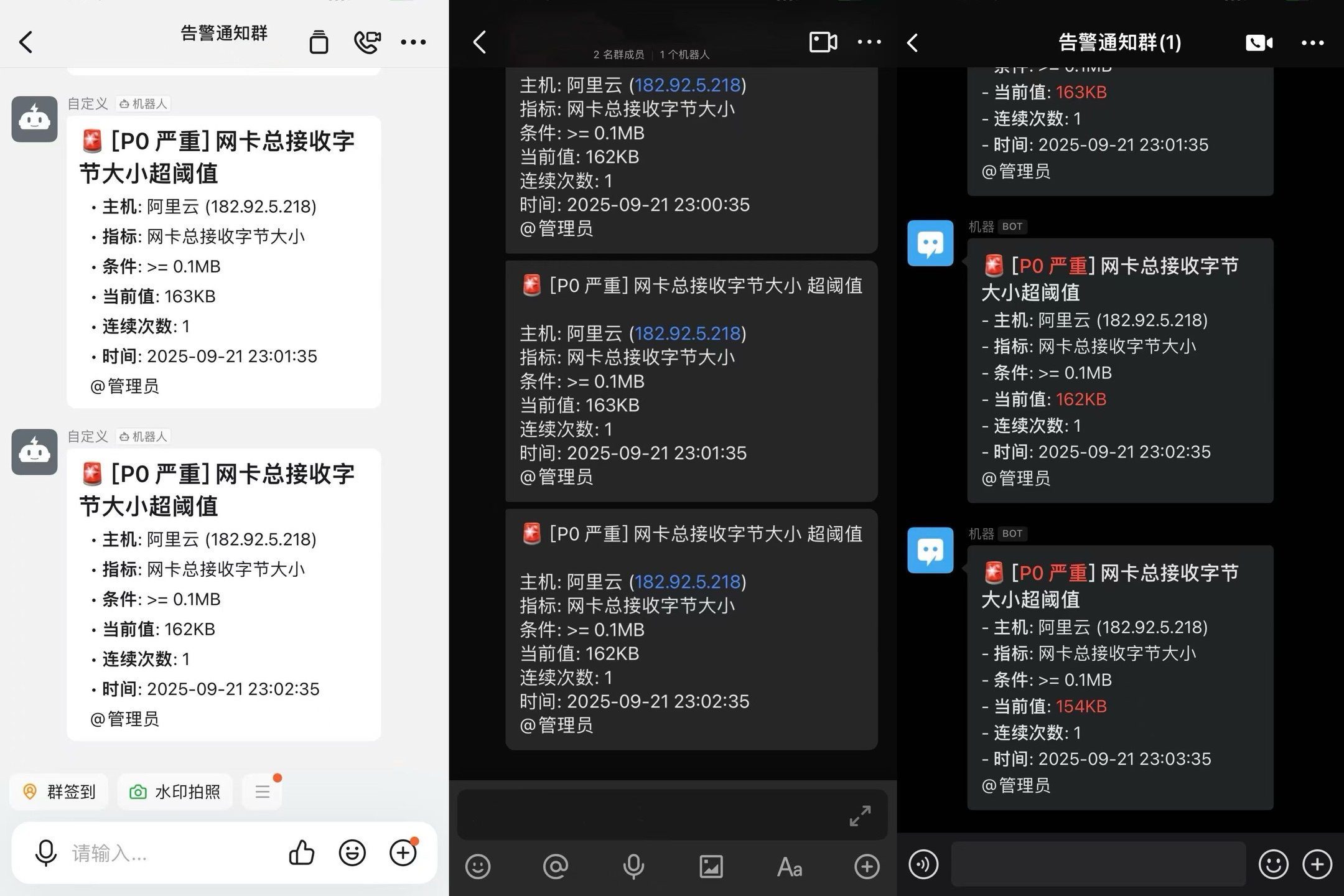Open the image picker icon
Viewport: 1344px width, 896px height.
(711, 866)
